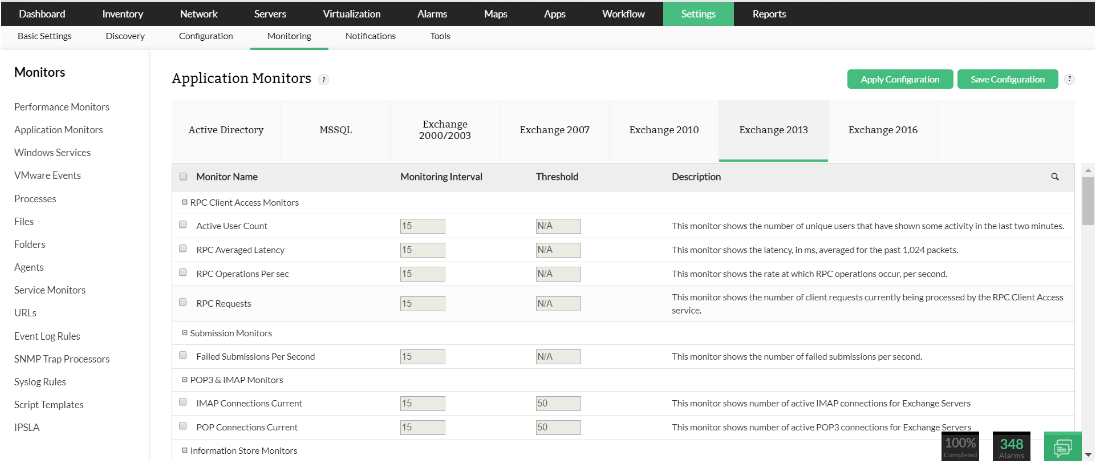Viewport: 1098px width, 461px height.
Task: Toggle the select-all Monitor Name checkbox
Action: (x=183, y=177)
